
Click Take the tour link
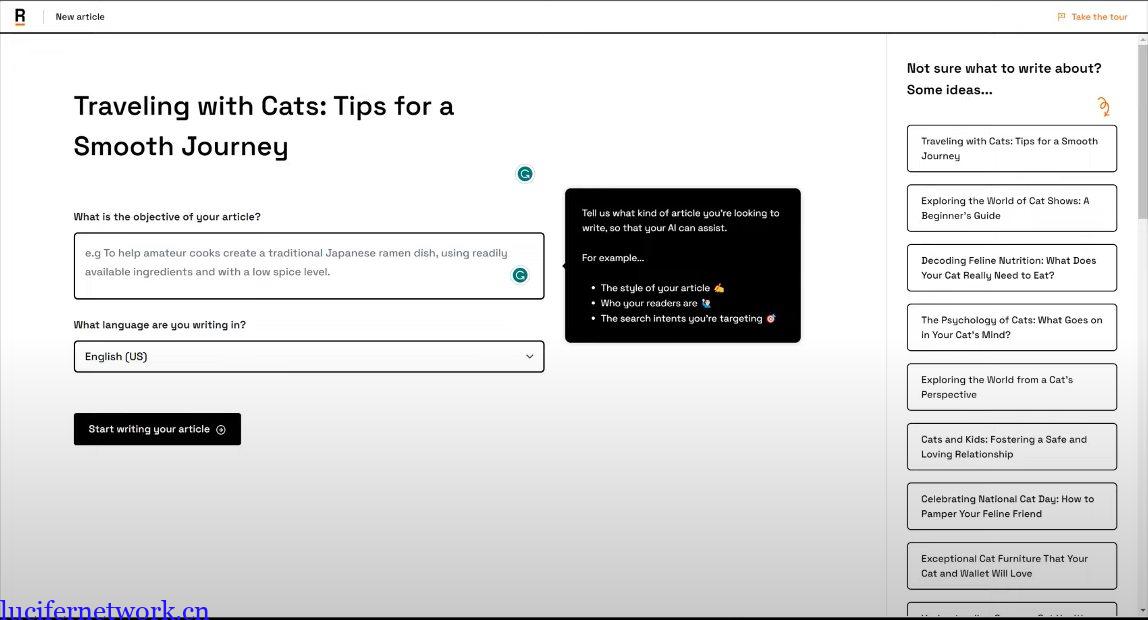click(1098, 17)
